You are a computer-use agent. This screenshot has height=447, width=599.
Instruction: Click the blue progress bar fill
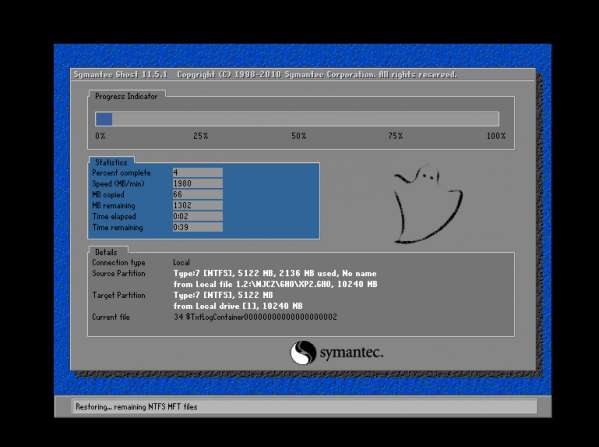click(104, 119)
